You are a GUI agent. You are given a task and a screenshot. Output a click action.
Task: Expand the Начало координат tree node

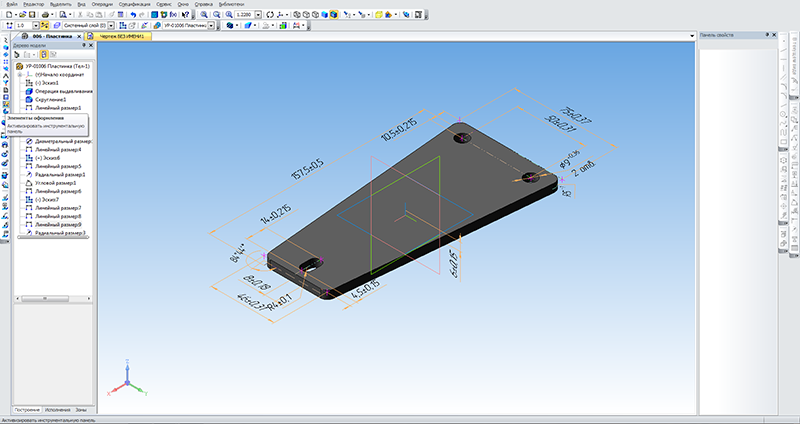19,74
